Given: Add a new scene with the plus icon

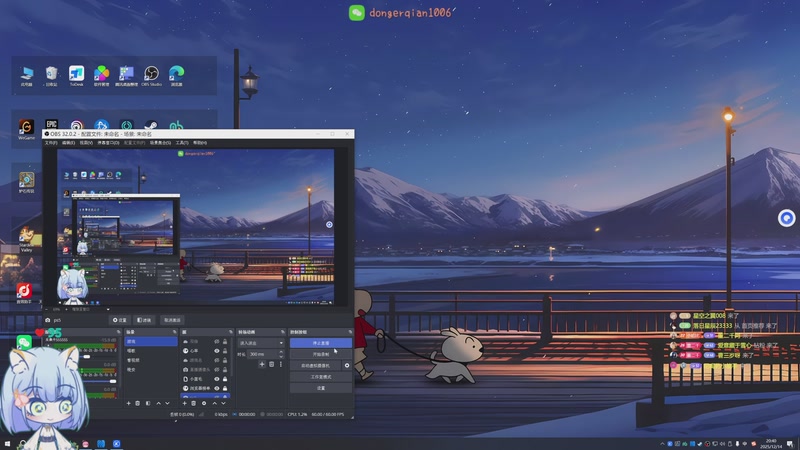Looking at the screenshot, I should pos(129,404).
